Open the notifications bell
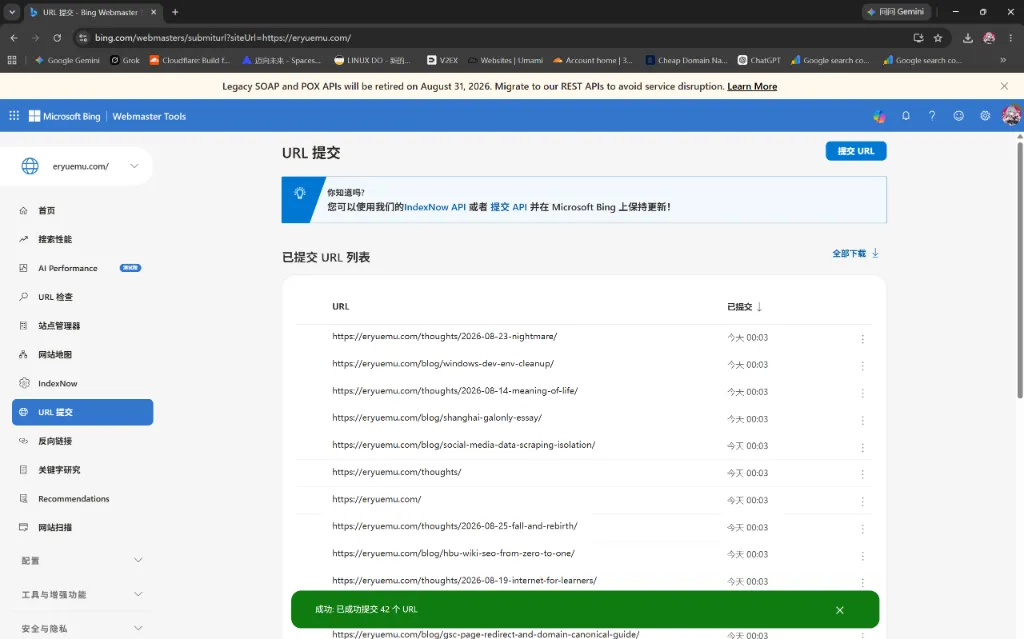This screenshot has width=1024, height=639. tap(906, 116)
